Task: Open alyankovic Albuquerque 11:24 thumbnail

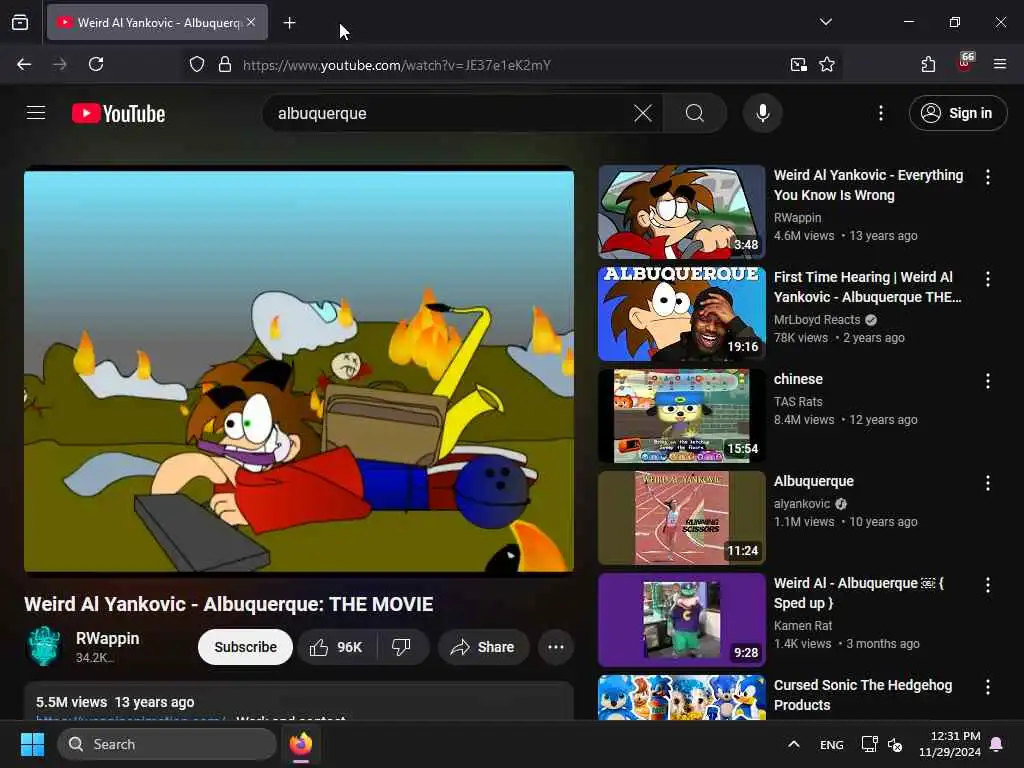Action: click(x=682, y=517)
